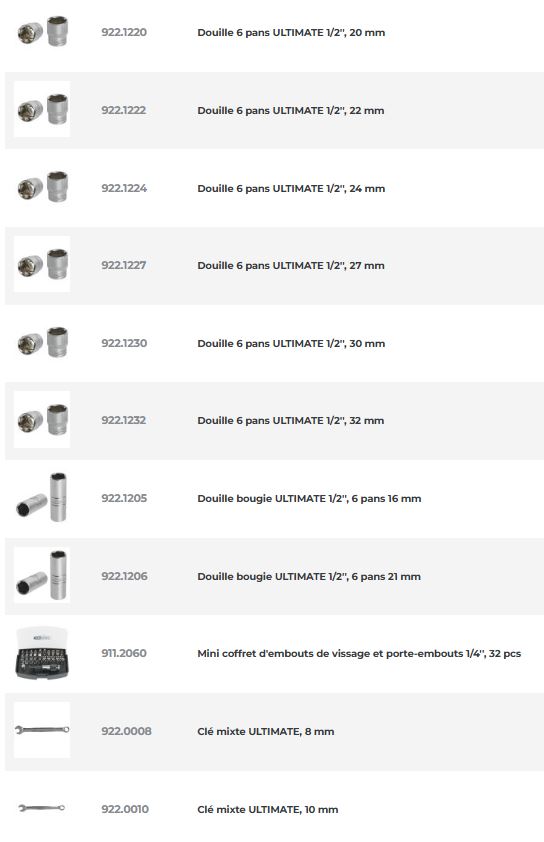Open the 10 mm combination wrench thumbnail
The width and height of the screenshot is (544, 842).
coord(42,808)
